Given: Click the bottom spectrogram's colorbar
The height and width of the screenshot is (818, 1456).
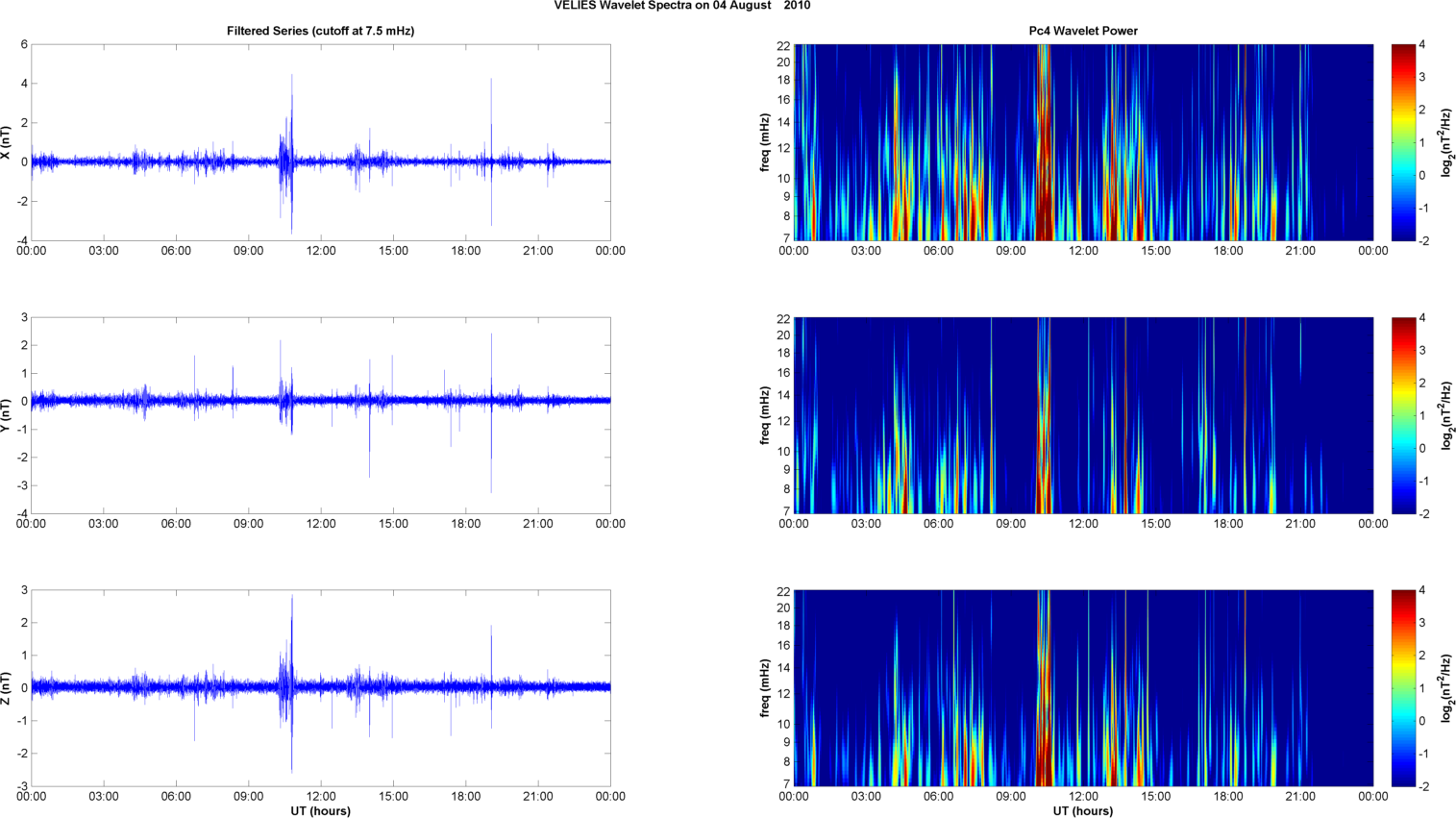Looking at the screenshot, I should (1403, 688).
